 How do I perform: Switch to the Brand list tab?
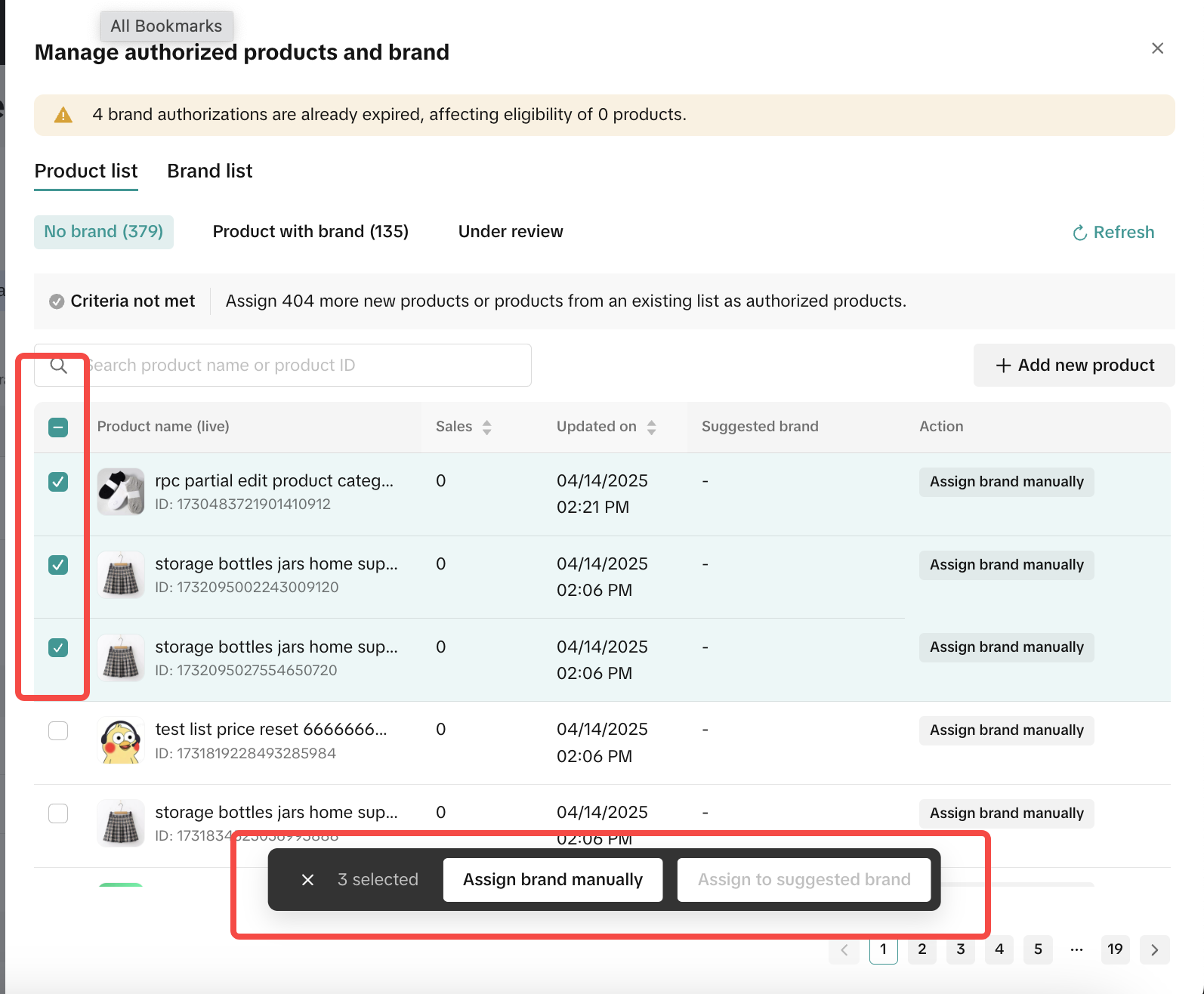coord(209,171)
